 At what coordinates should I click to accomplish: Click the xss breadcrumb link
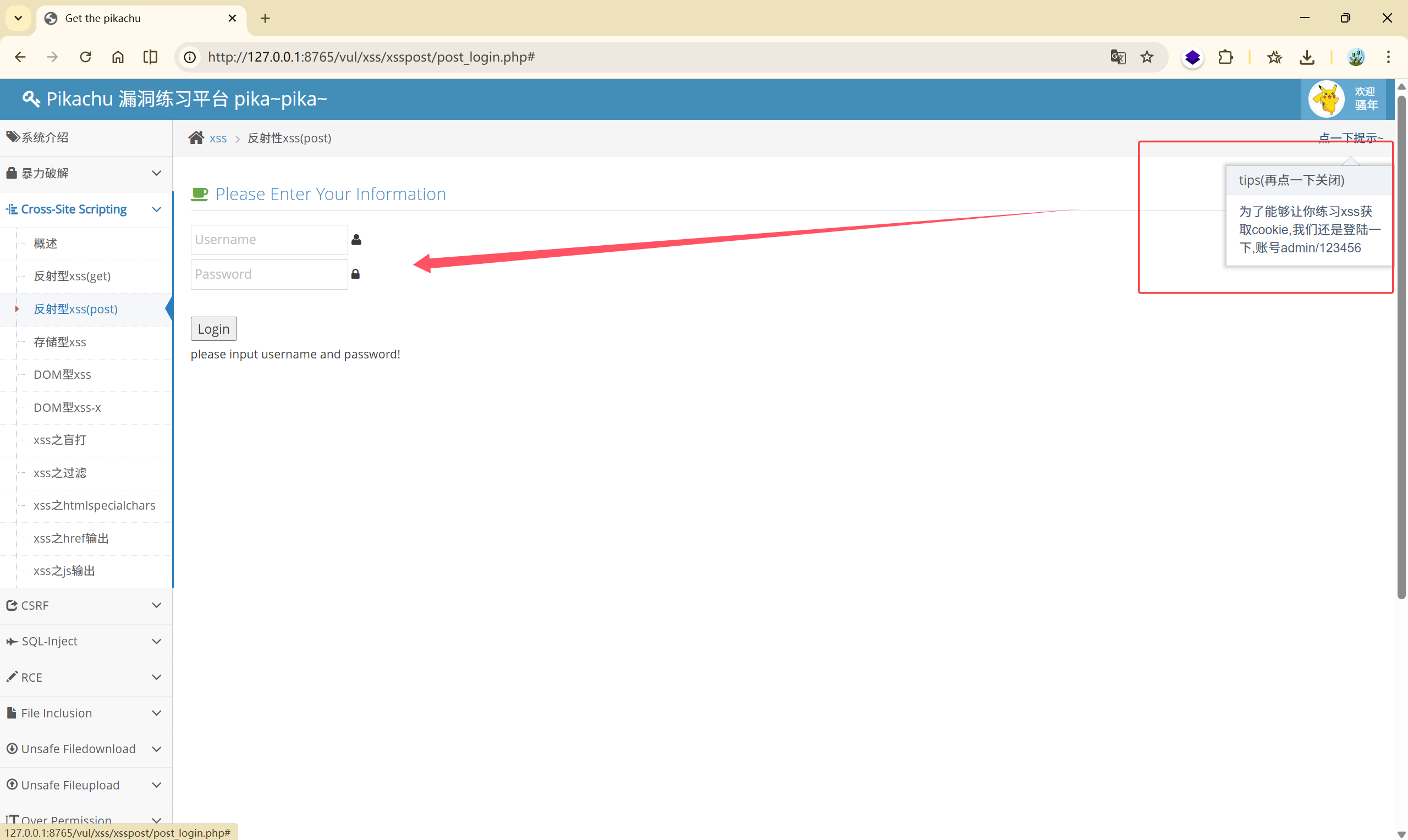tap(218, 138)
